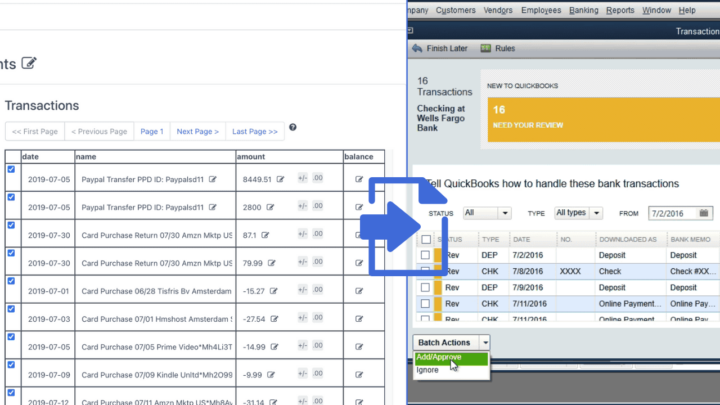Edit the 79.99 amount
This screenshot has width=720, height=405.
point(271,263)
